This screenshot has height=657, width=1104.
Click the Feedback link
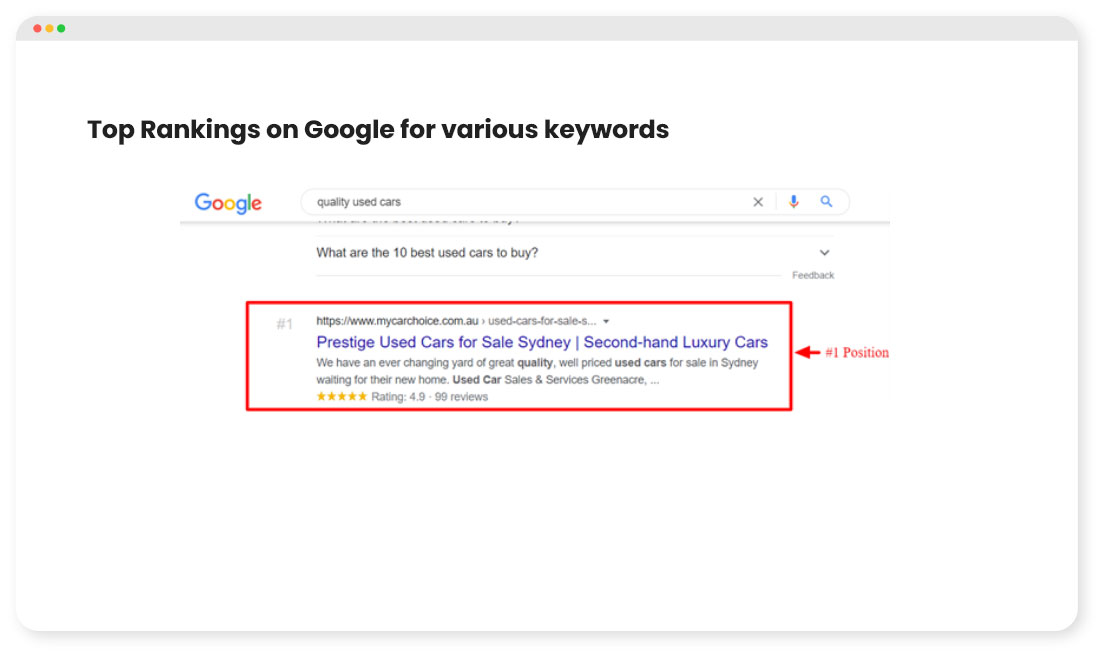[813, 275]
